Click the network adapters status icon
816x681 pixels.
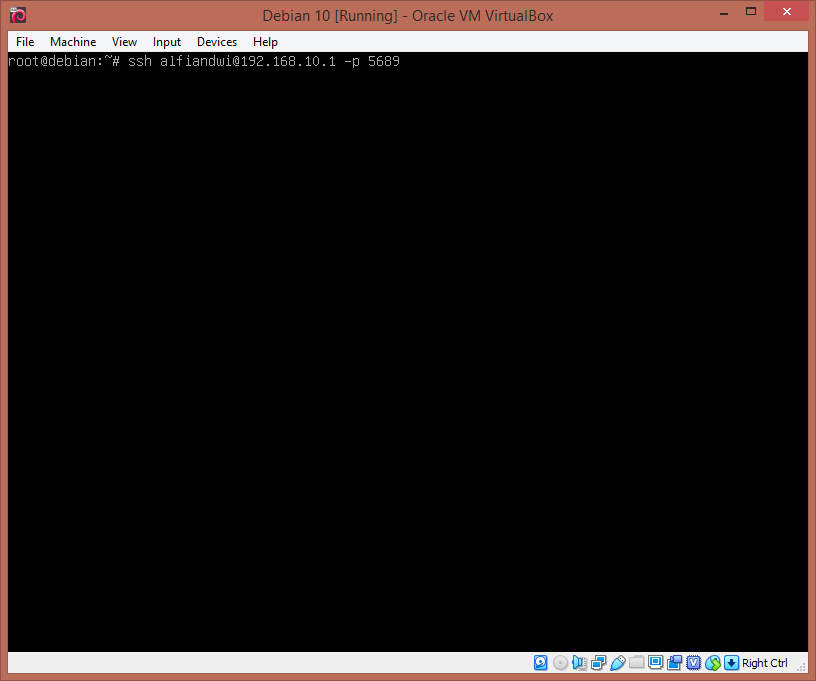(x=598, y=663)
